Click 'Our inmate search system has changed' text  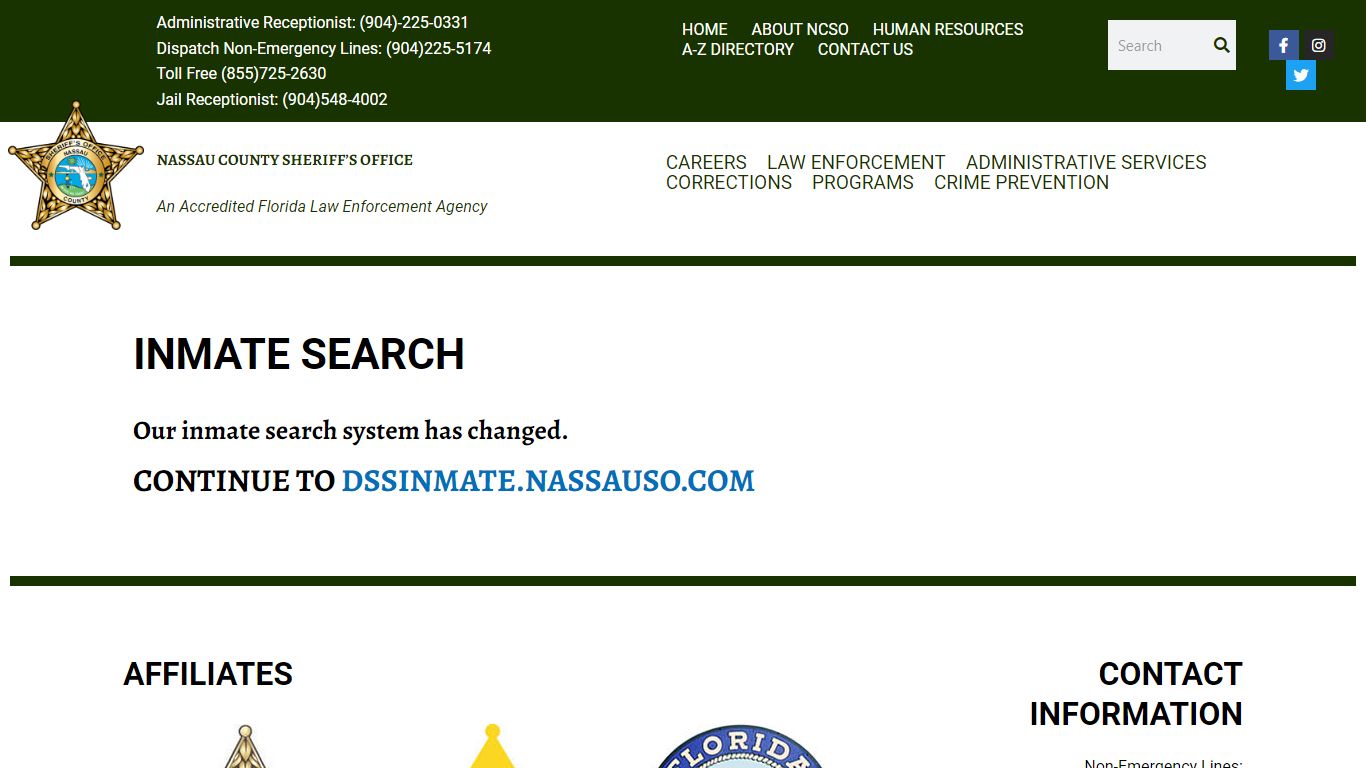click(350, 431)
